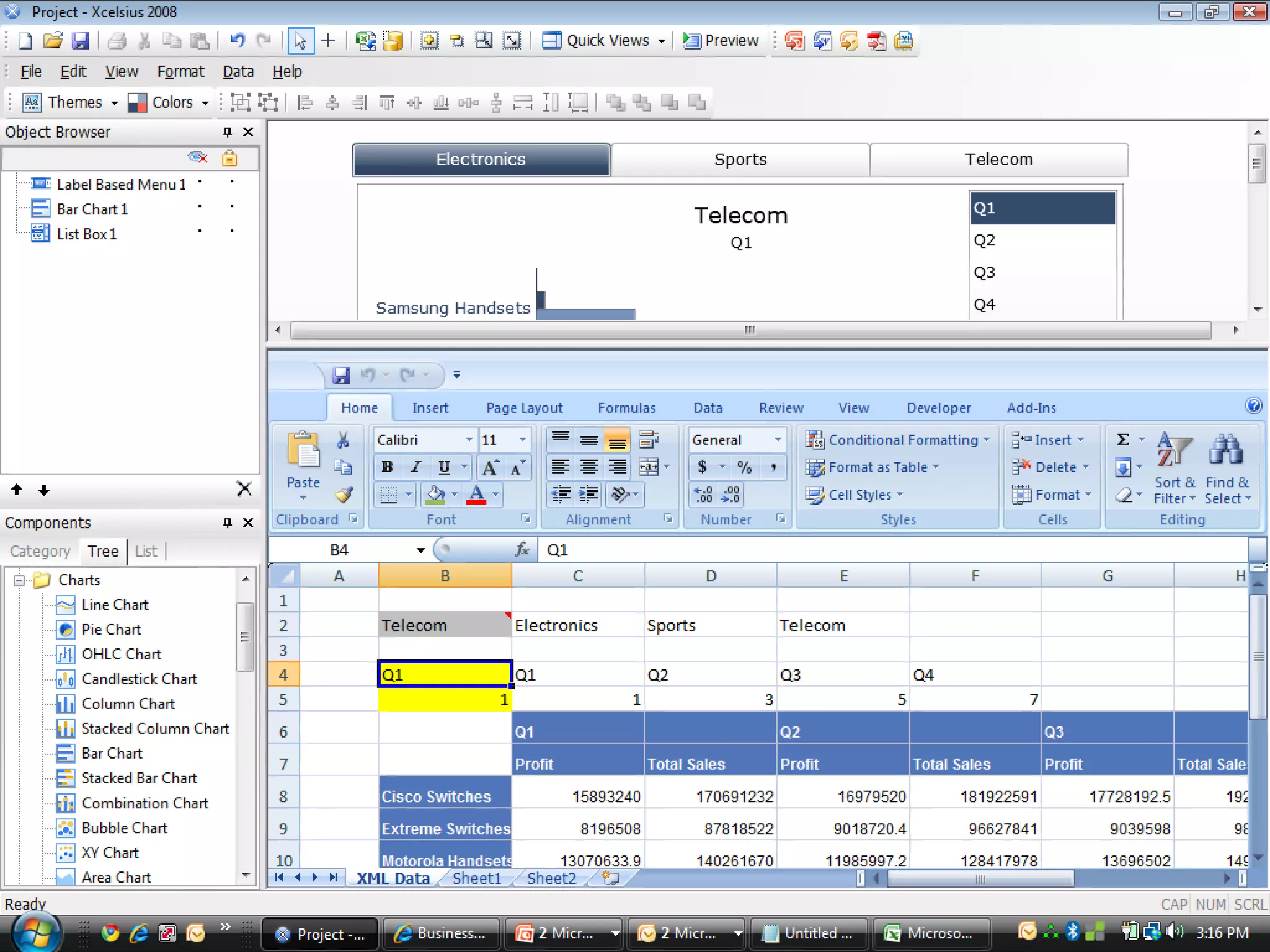Image resolution: width=1270 pixels, height=952 pixels.
Task: Open the Help menu
Action: click(287, 72)
